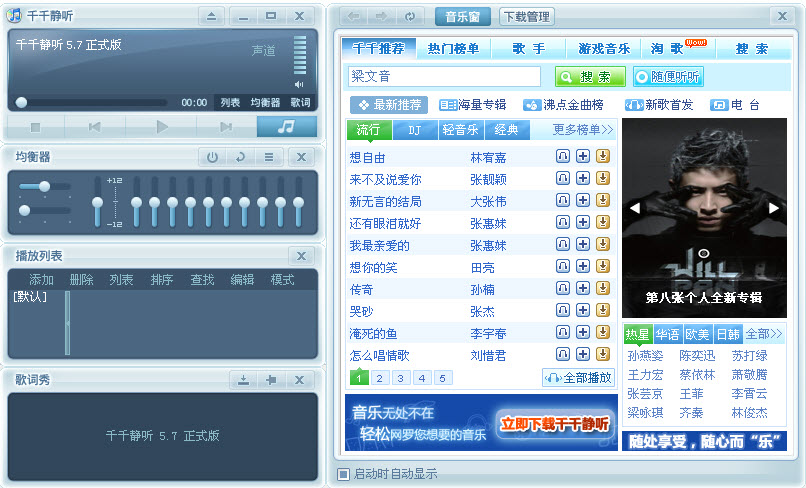806x488 pixels.
Task: Open 电台 radio section
Action: (735, 105)
